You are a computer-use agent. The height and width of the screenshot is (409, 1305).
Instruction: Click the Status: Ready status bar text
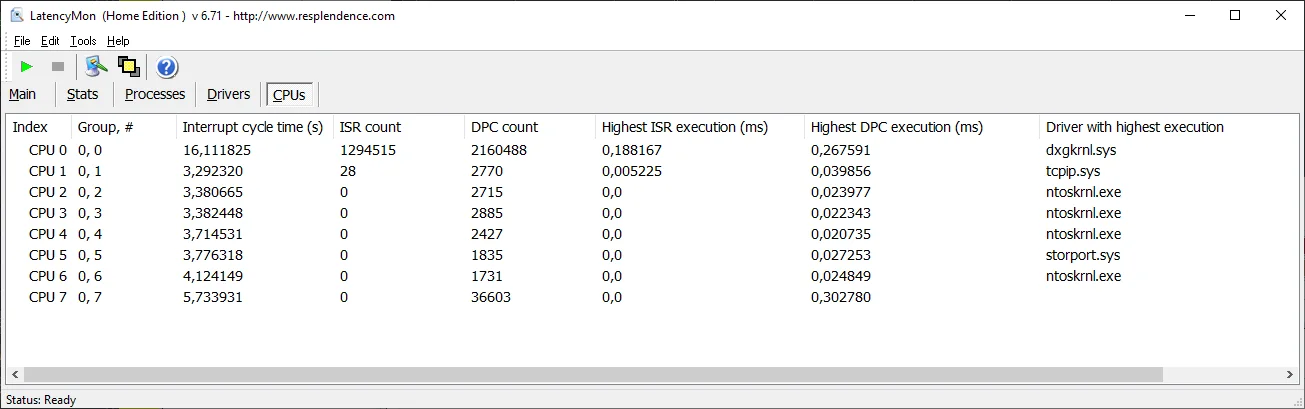(40, 400)
